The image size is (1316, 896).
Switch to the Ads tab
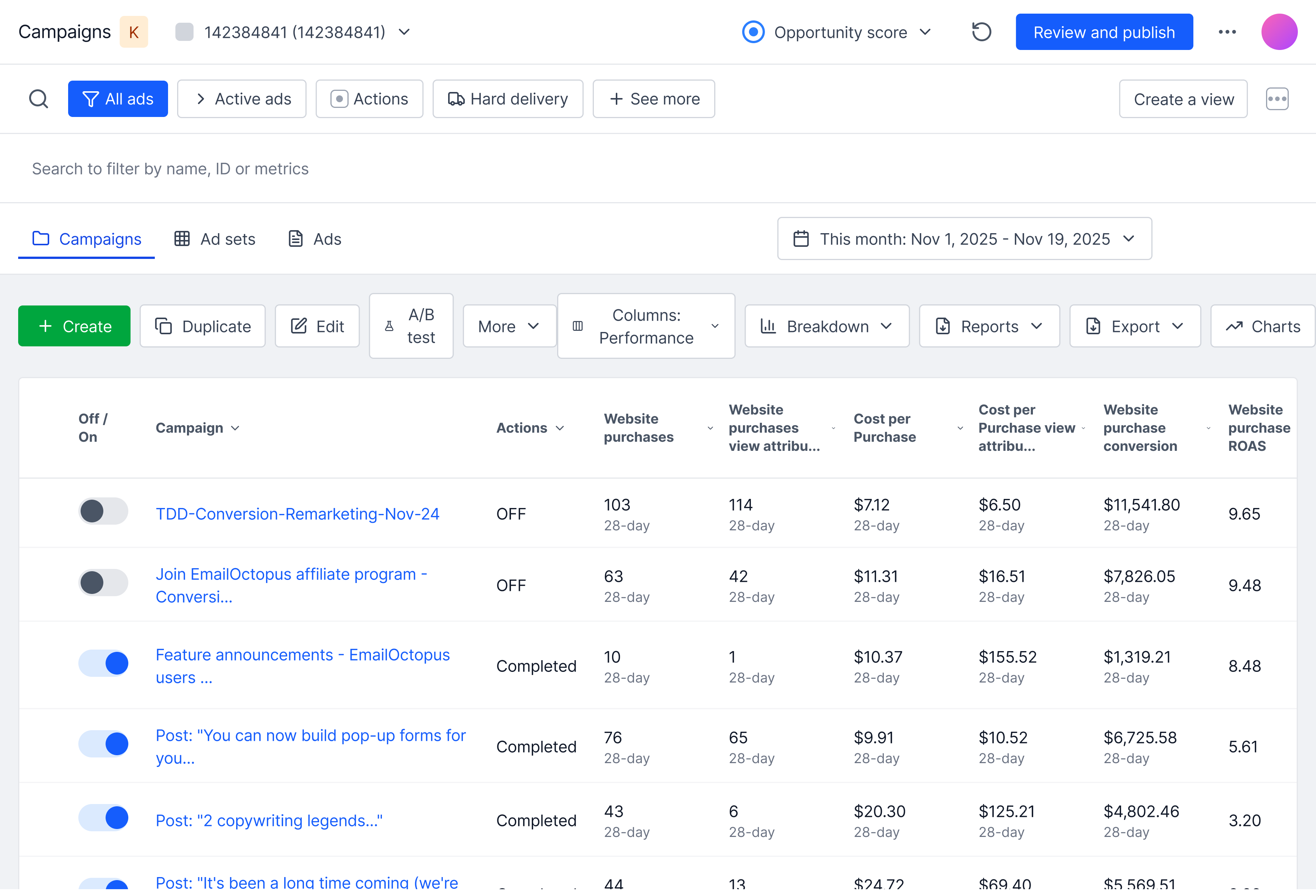[314, 238]
